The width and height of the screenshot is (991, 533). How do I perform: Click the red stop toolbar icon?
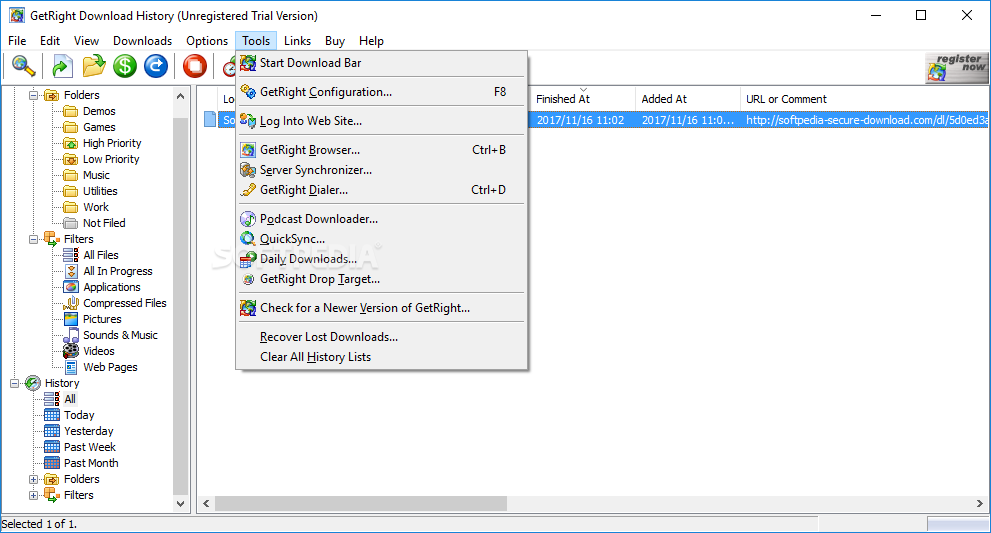pos(195,66)
